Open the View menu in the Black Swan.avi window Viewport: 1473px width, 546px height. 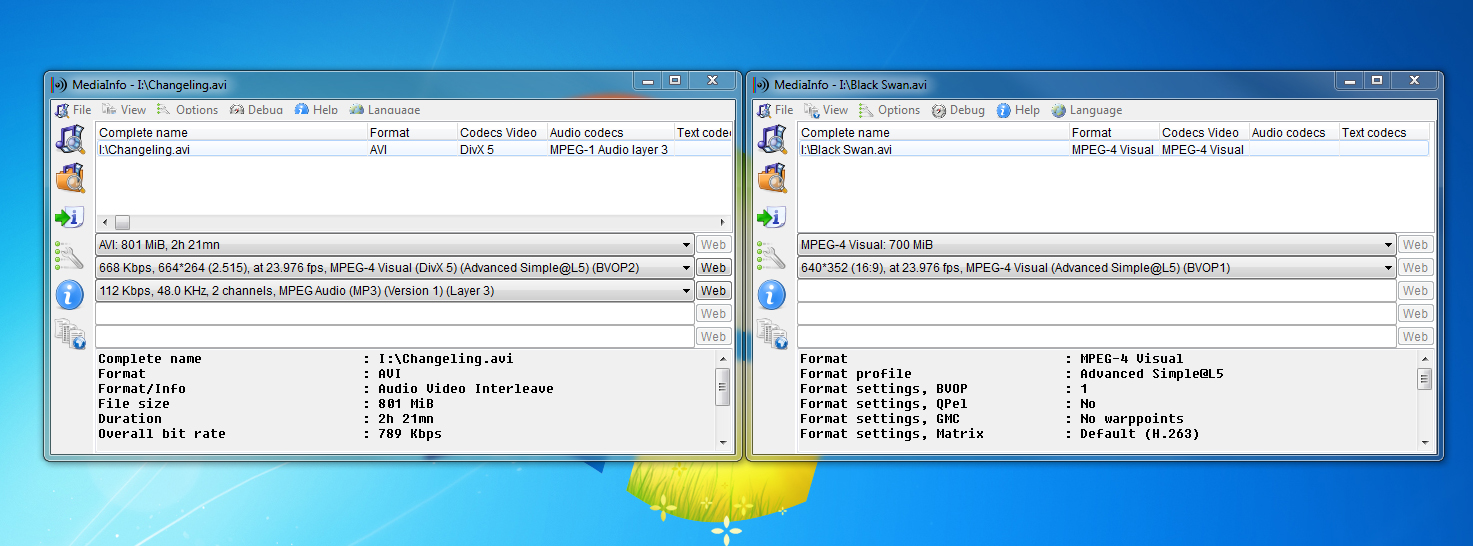[x=826, y=110]
